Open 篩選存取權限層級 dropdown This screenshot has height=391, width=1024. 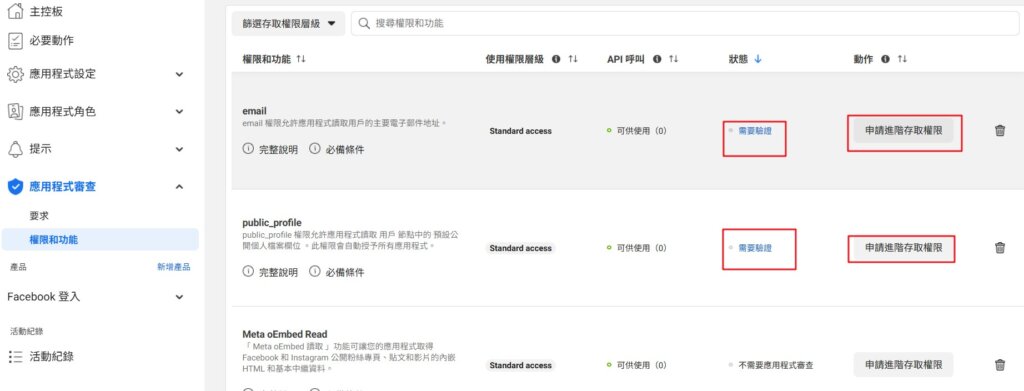coord(288,23)
